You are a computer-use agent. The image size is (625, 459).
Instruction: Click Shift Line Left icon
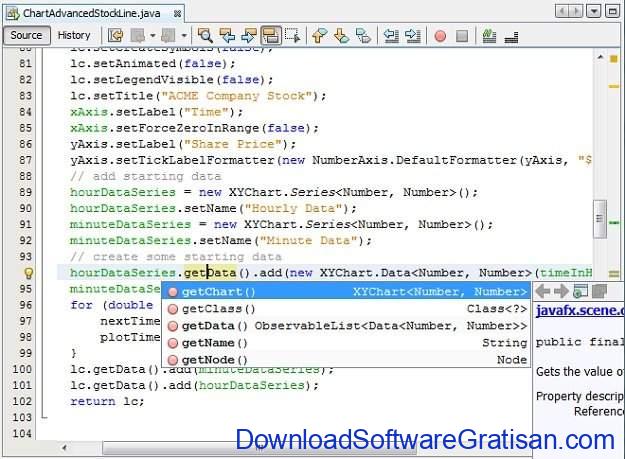(391, 36)
